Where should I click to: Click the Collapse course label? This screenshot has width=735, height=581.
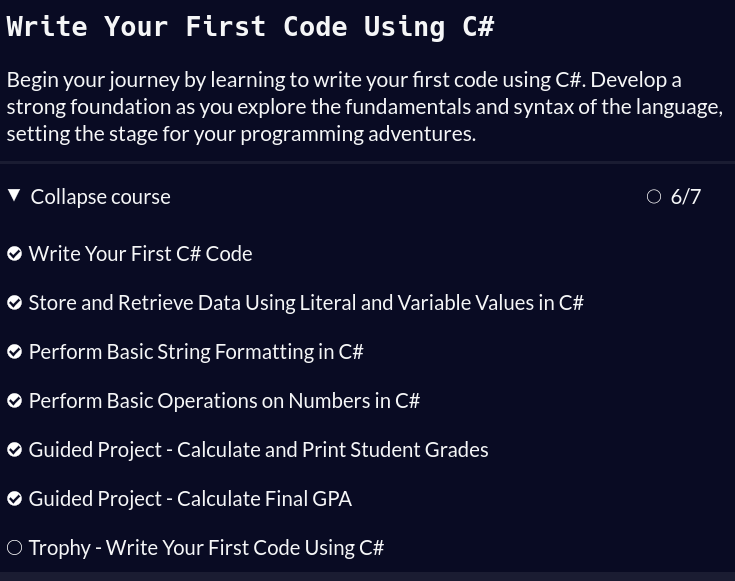point(100,197)
